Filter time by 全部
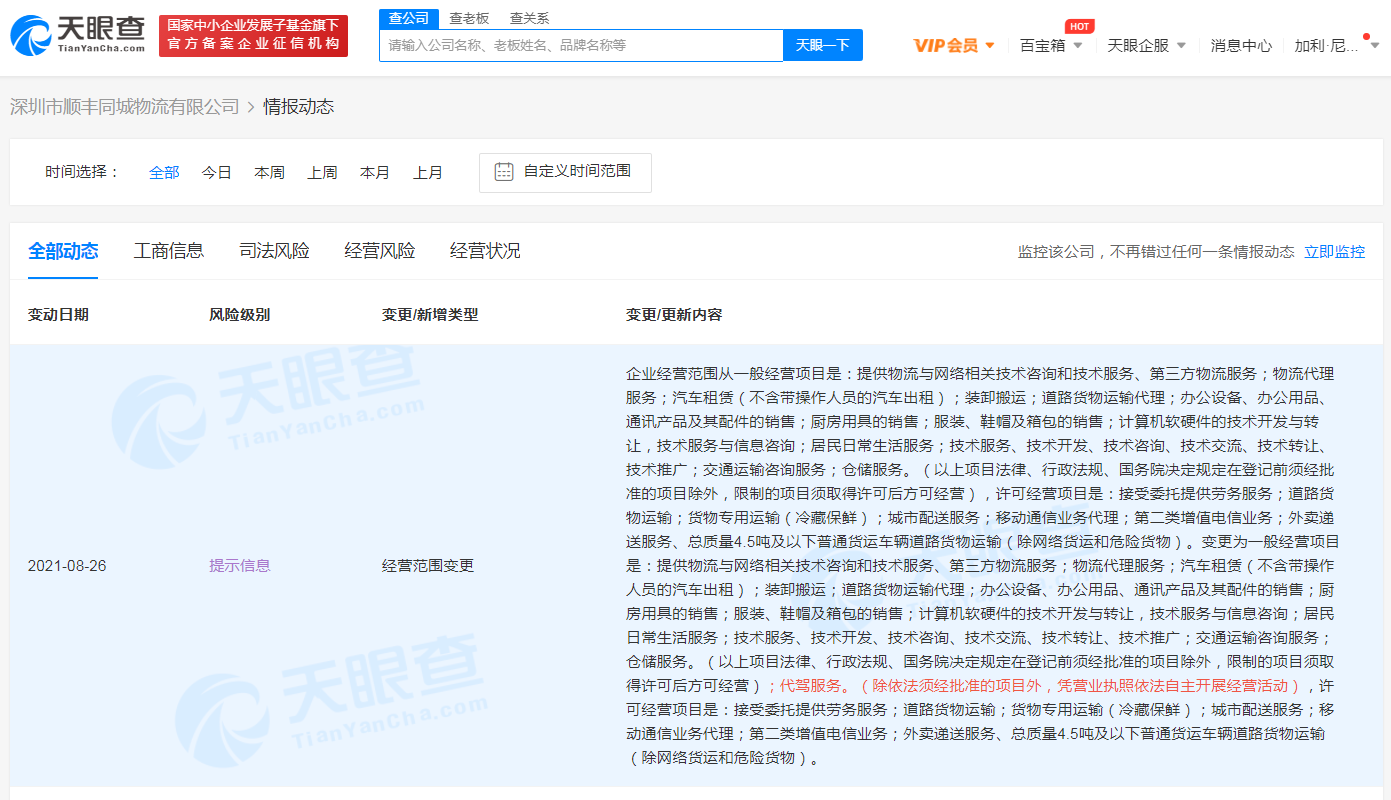The width and height of the screenshot is (1391, 800). point(164,172)
